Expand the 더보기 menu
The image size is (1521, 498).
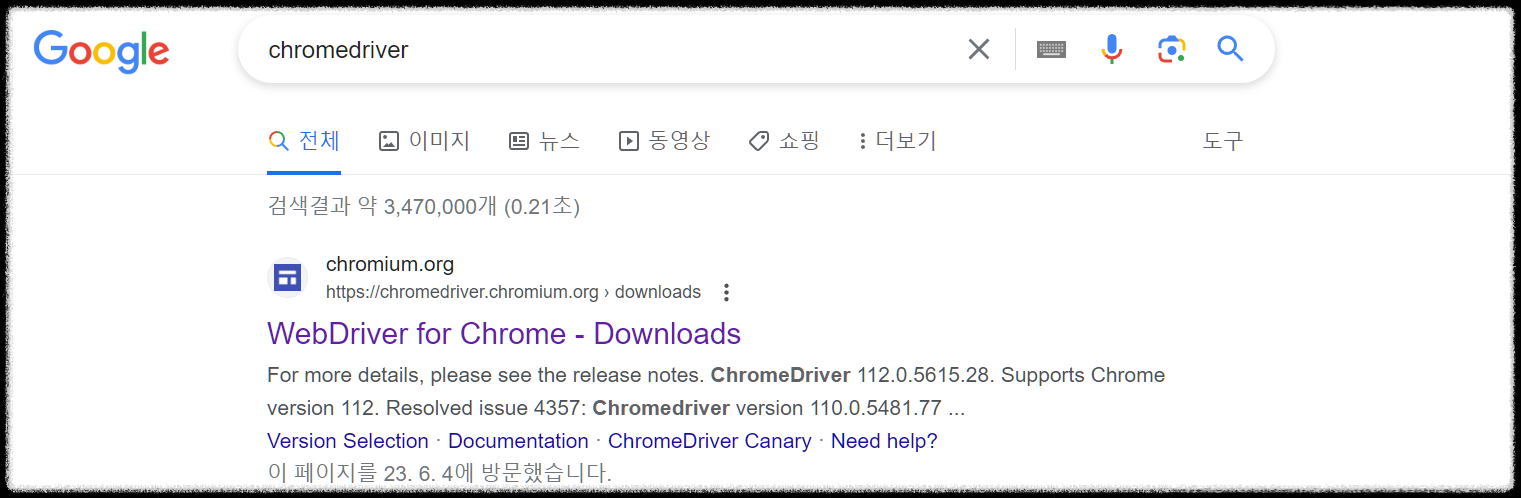(897, 141)
